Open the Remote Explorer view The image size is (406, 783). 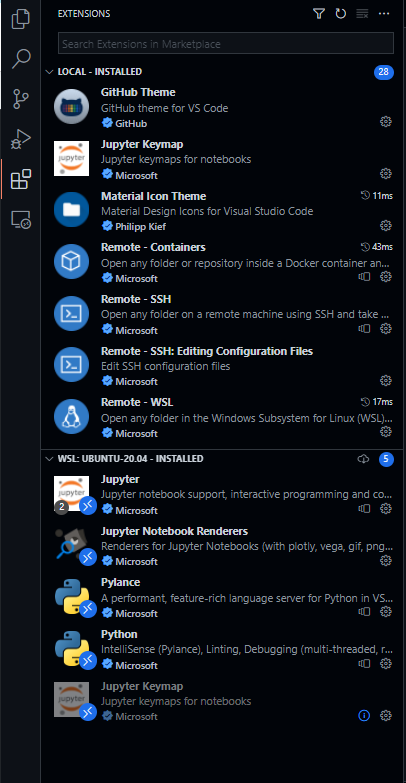coord(20,219)
